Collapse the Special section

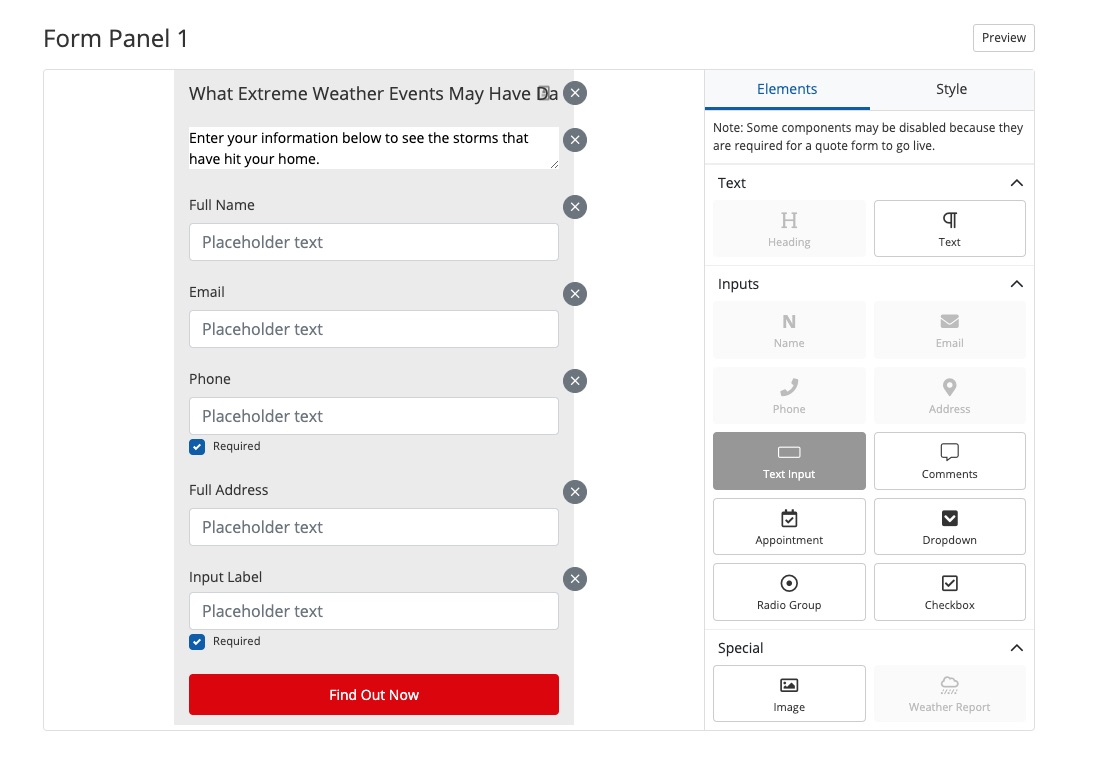click(1016, 648)
